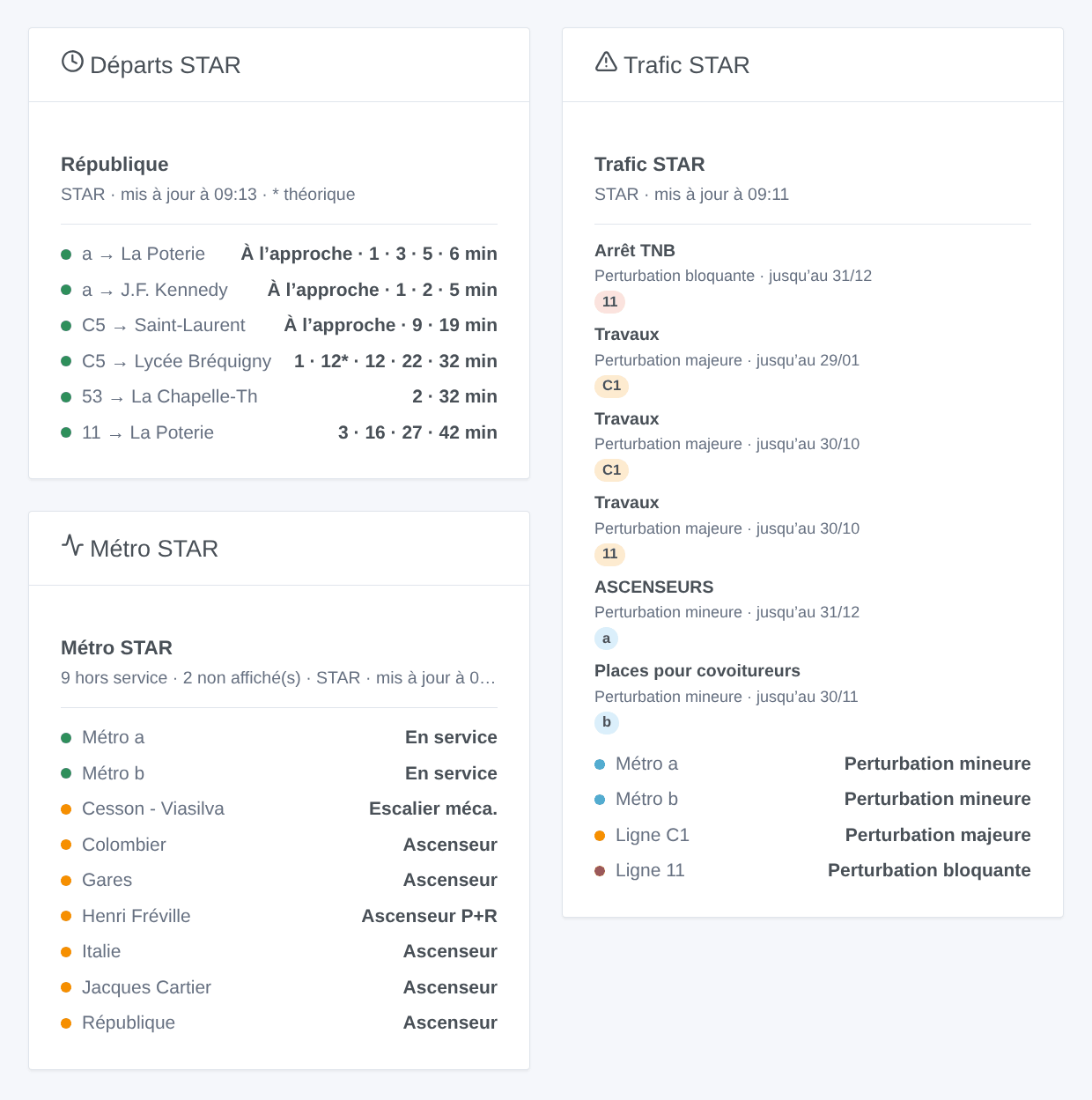1092x1100 pixels.
Task: Click the 'b' badge under Places pour covoitureurs
Action: [607, 722]
